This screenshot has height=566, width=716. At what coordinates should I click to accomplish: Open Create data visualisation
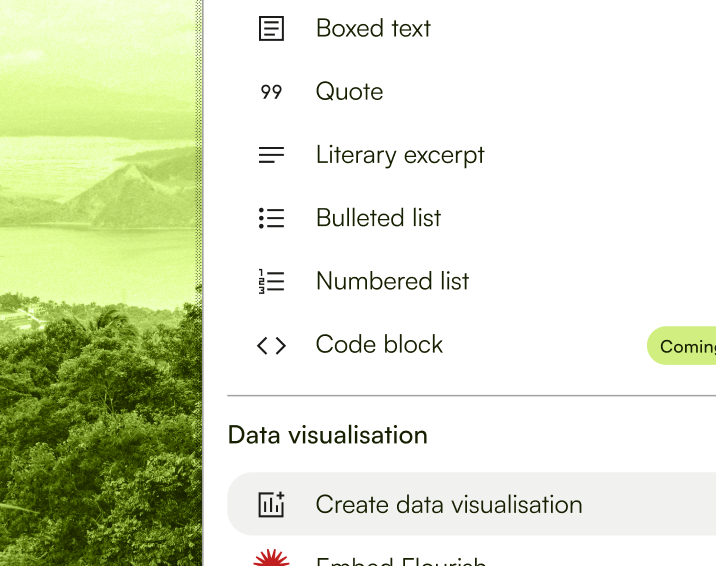point(449,505)
